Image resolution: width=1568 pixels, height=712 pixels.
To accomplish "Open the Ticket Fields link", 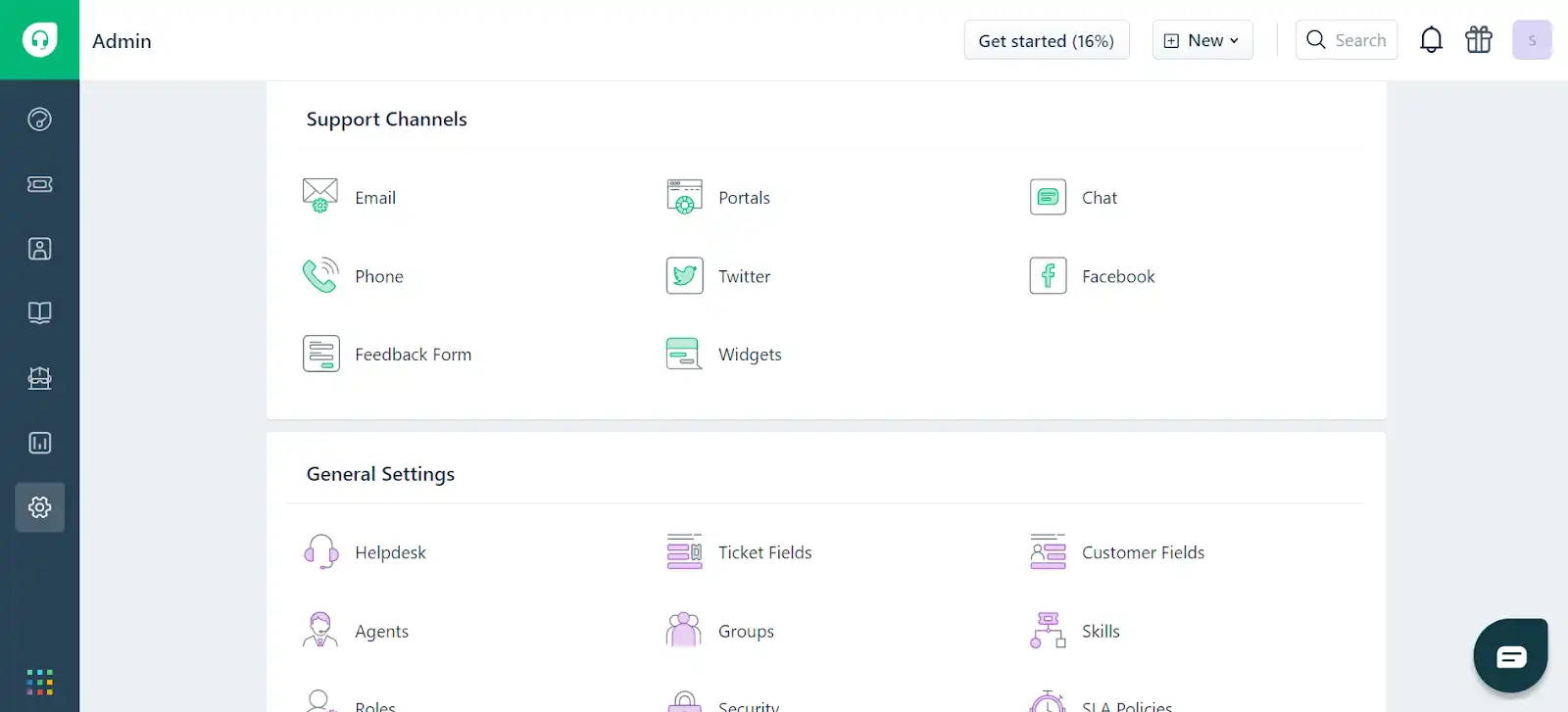I will (765, 552).
